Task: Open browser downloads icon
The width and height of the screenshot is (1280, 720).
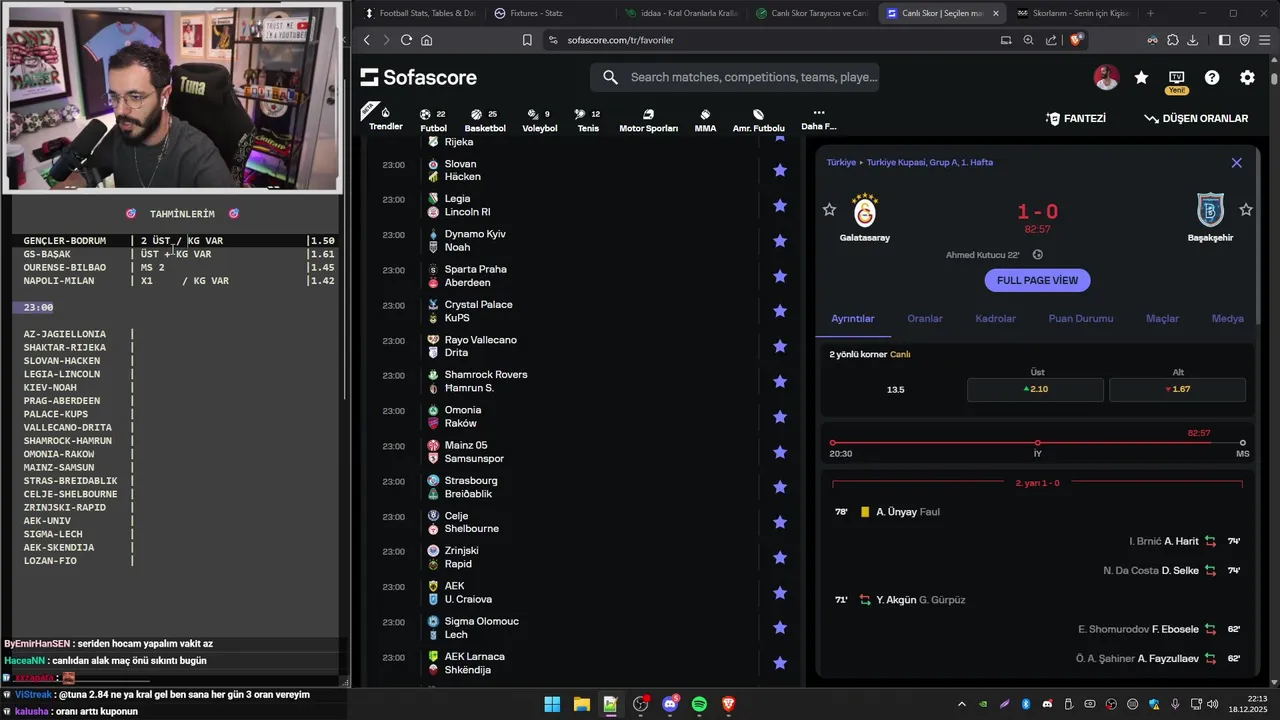Action: tap(1192, 40)
